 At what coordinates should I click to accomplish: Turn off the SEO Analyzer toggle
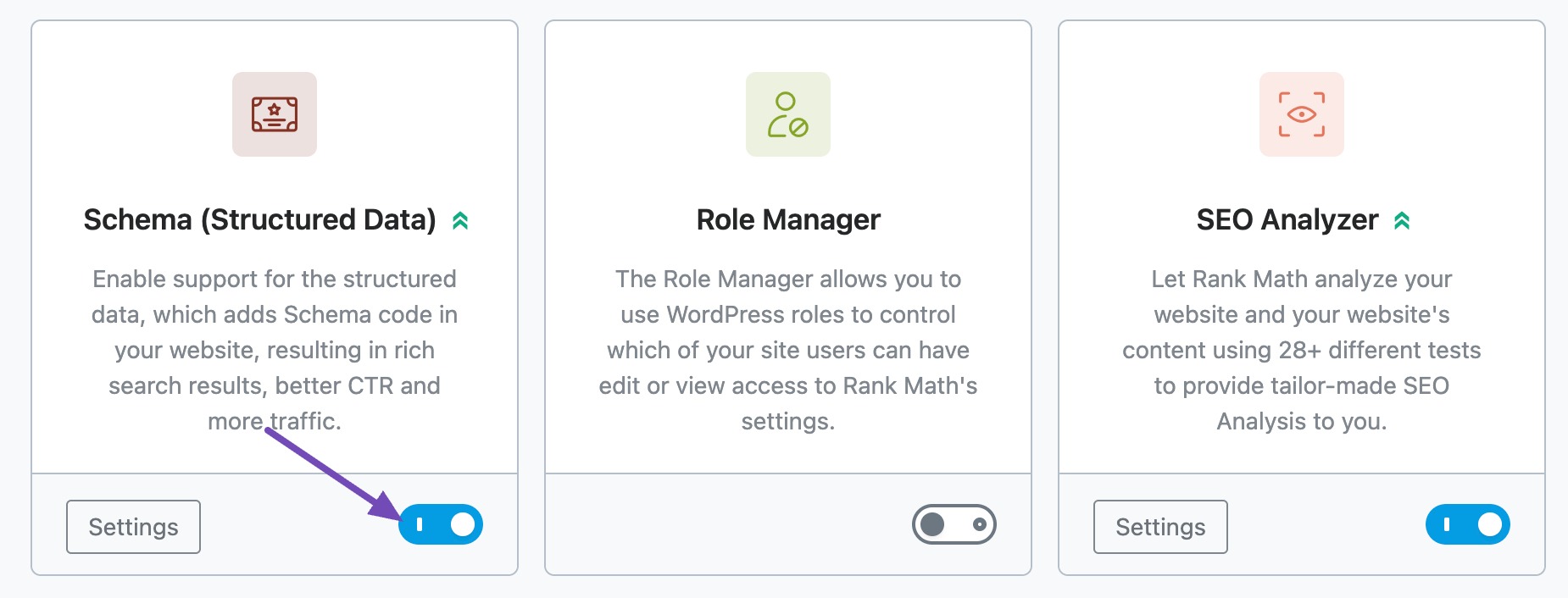point(1469,524)
